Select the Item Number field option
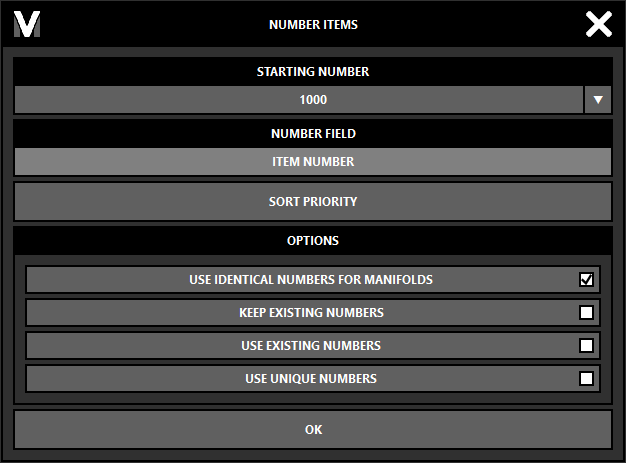Screen dimensions: 626x463 click(x=312, y=162)
